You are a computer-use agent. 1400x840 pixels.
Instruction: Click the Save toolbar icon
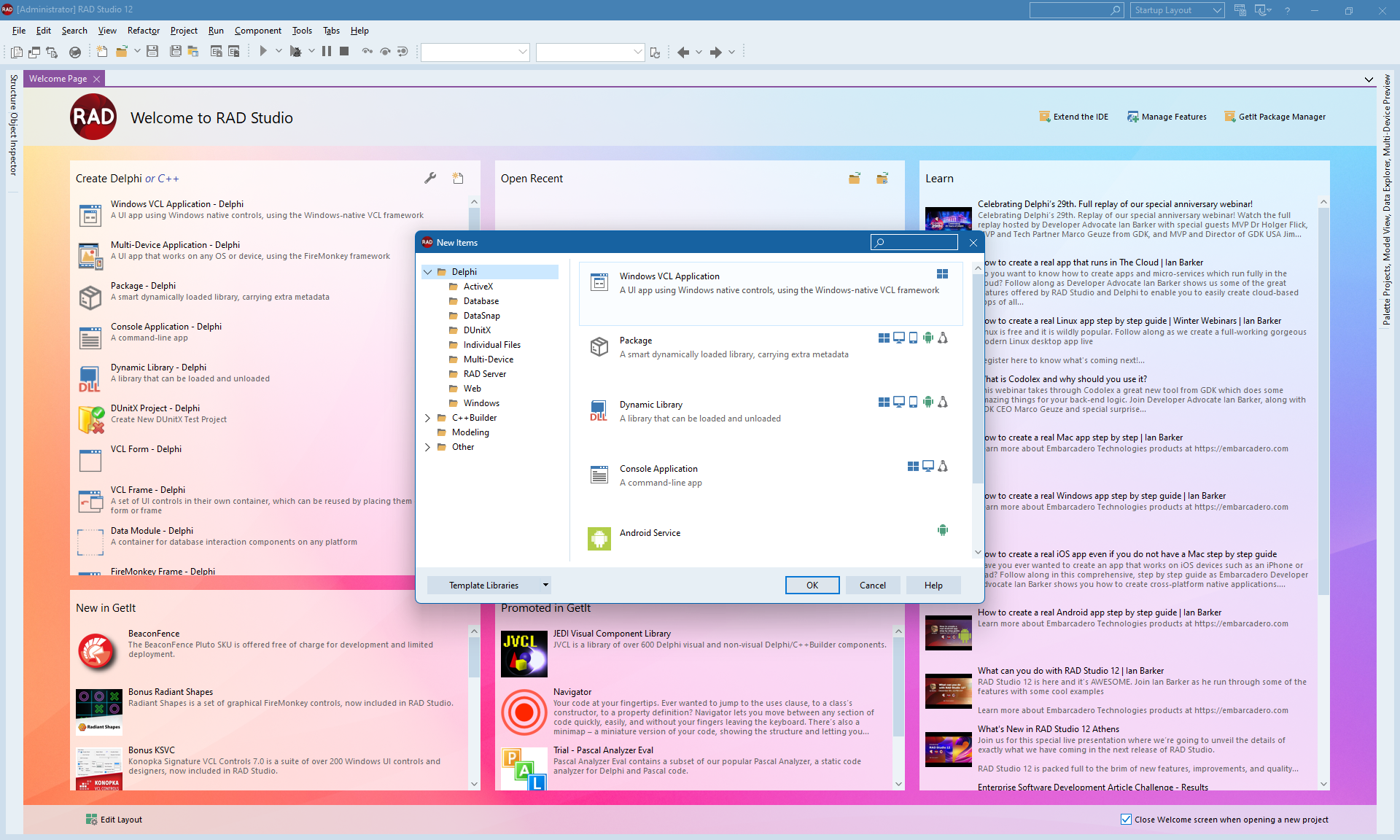click(152, 52)
